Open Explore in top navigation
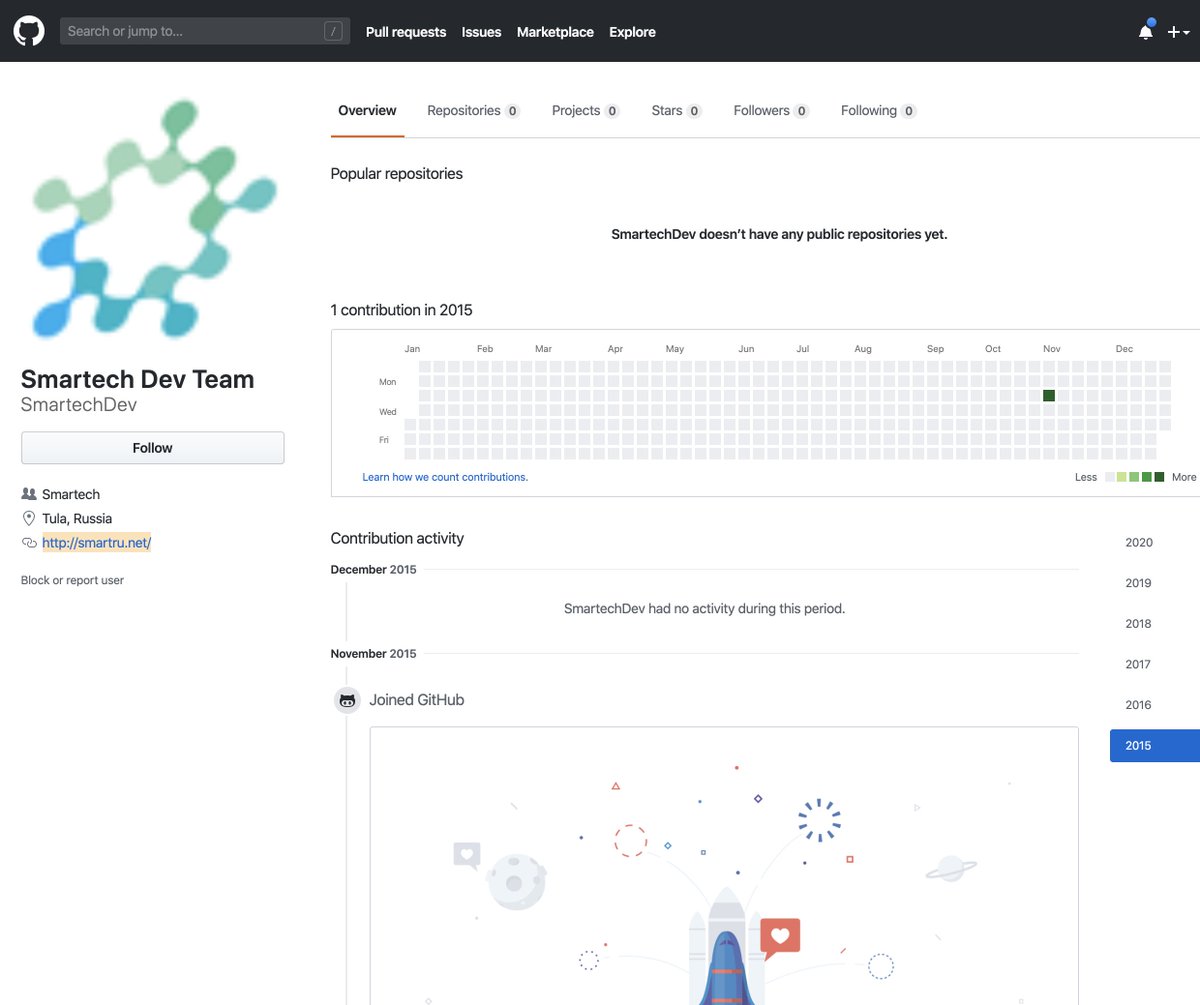 [632, 32]
